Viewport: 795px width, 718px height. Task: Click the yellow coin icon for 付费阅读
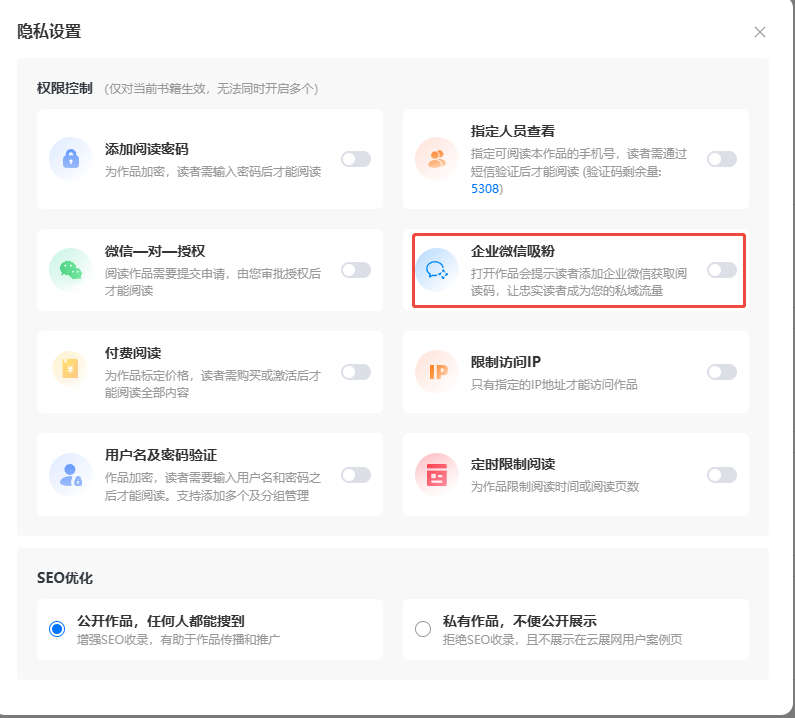pyautogui.click(x=70, y=372)
